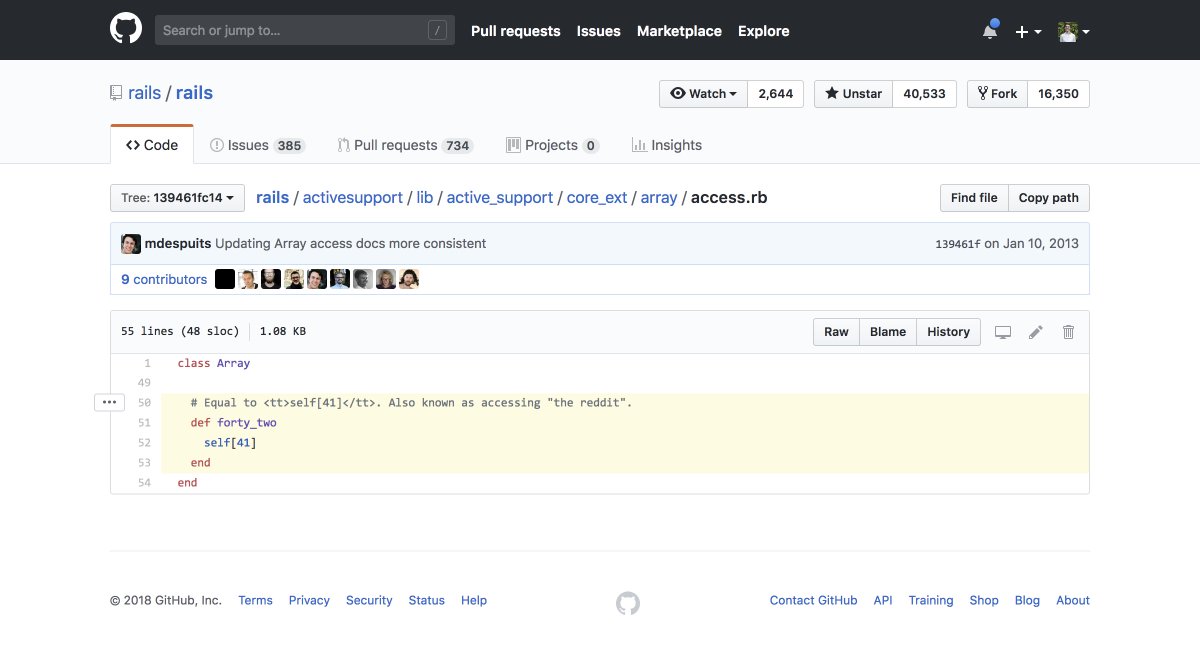Click the first black contributor avatar
This screenshot has width=1200, height=667.
225,279
